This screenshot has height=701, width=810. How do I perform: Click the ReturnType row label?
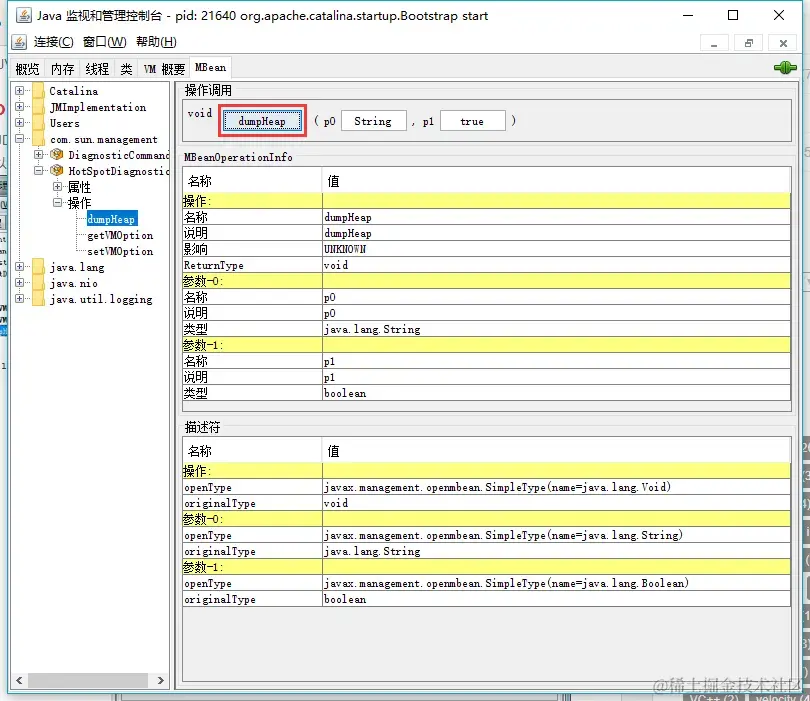(x=213, y=265)
